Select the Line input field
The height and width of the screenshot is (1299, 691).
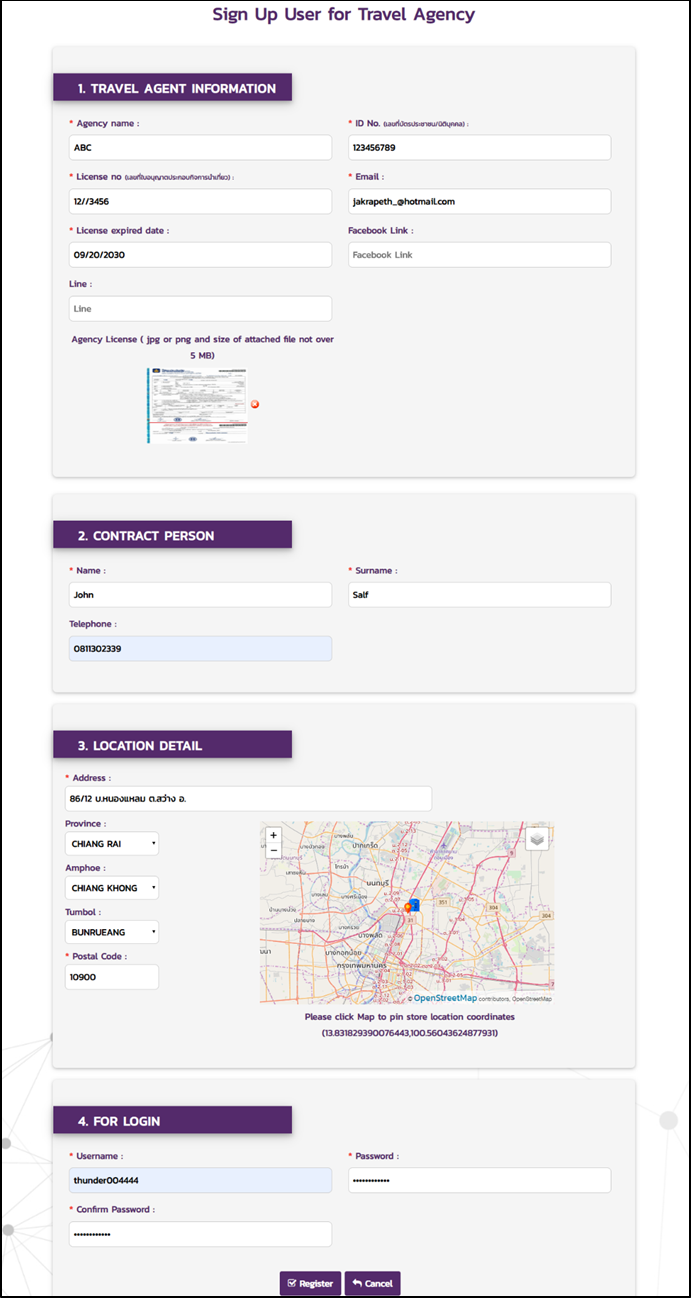200,309
